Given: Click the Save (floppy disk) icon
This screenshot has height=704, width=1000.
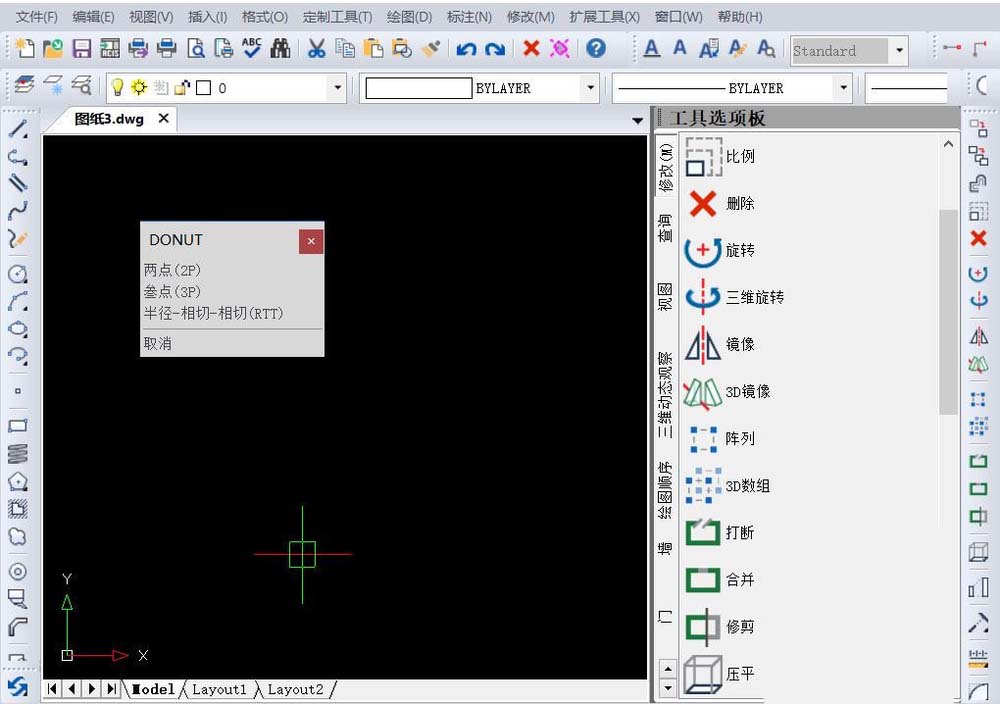Looking at the screenshot, I should tap(82, 48).
